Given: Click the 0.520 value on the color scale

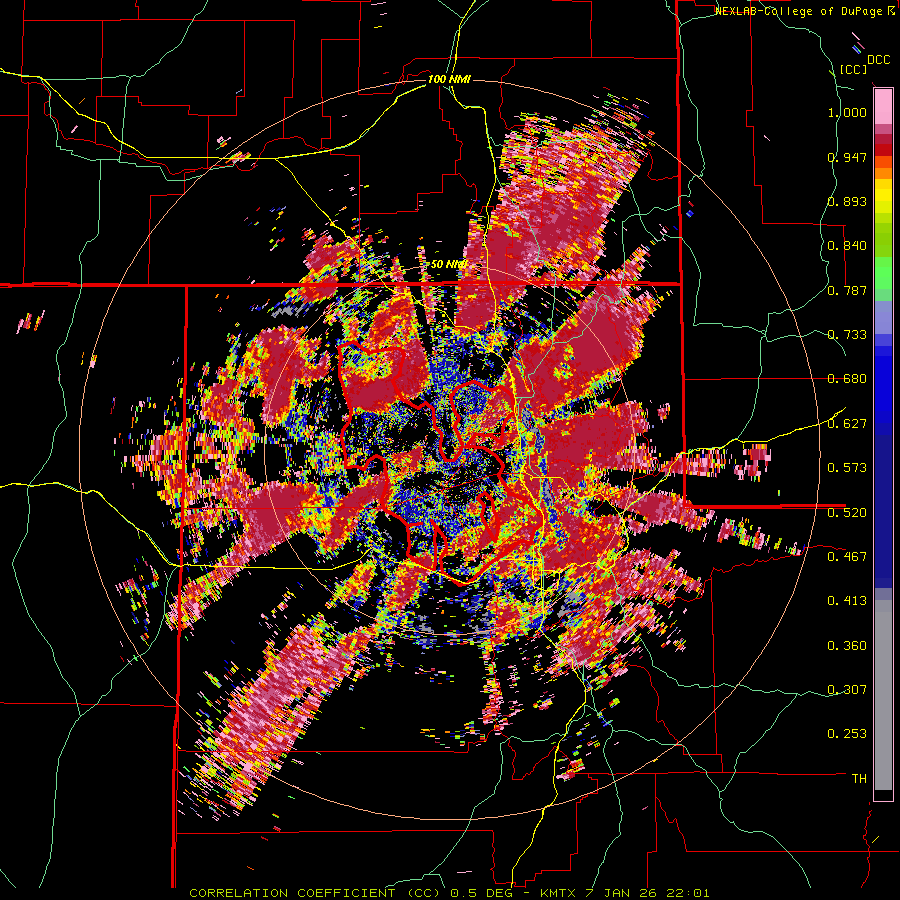Looking at the screenshot, I should pos(847,512).
